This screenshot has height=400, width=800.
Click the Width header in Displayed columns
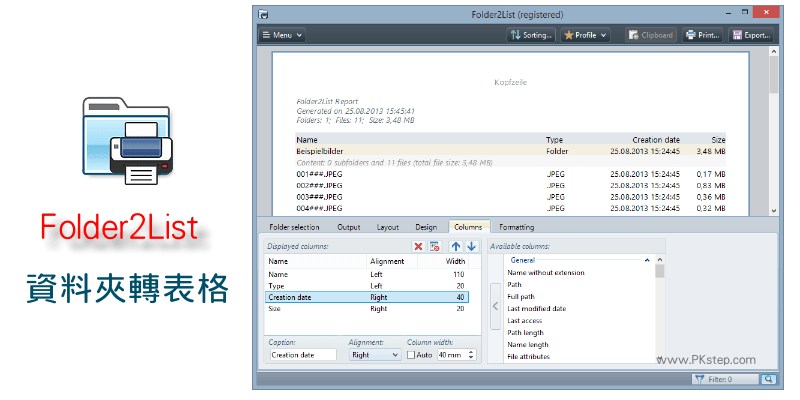443,261
